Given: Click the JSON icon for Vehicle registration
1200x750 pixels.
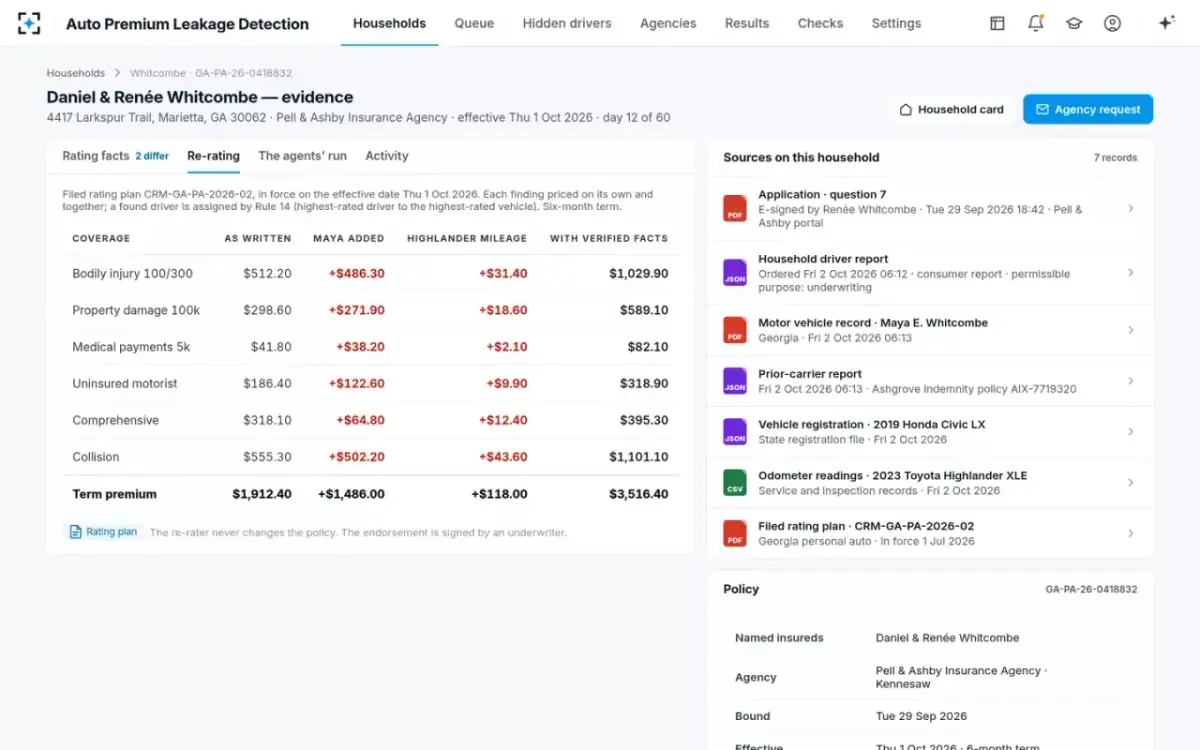Looking at the screenshot, I should click(x=735, y=432).
